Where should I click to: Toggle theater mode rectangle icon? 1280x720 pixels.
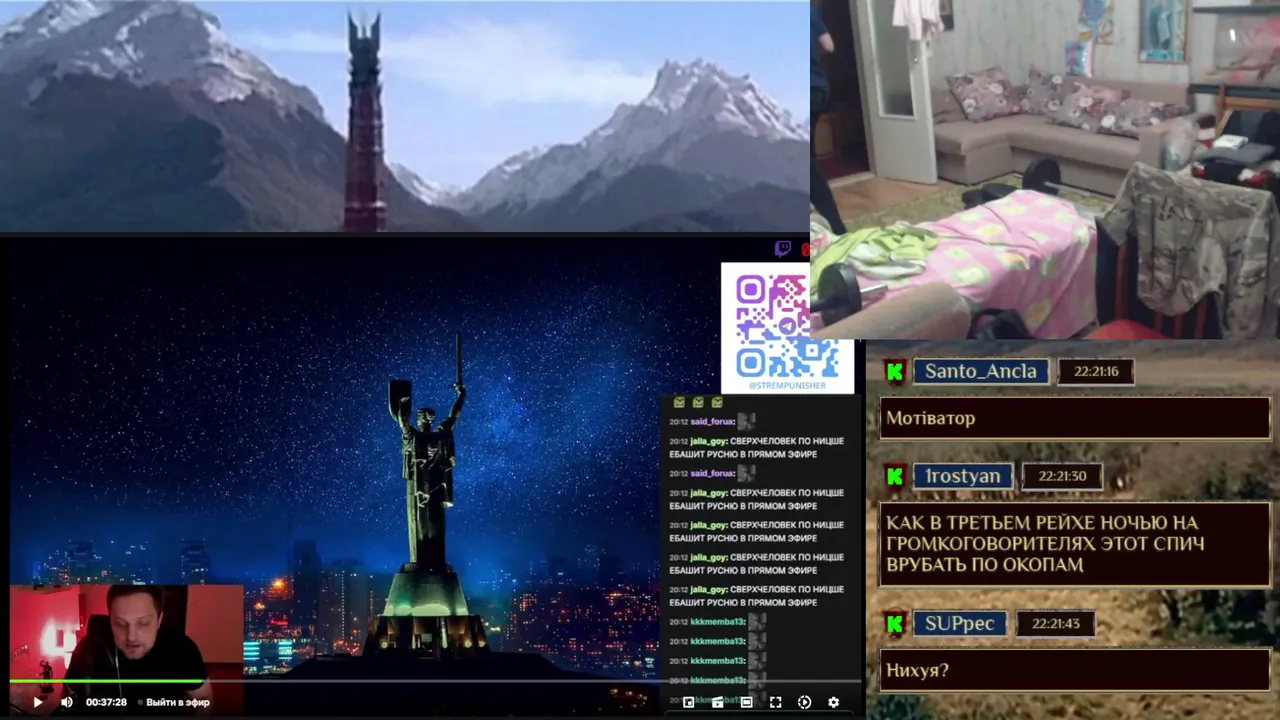click(746, 702)
